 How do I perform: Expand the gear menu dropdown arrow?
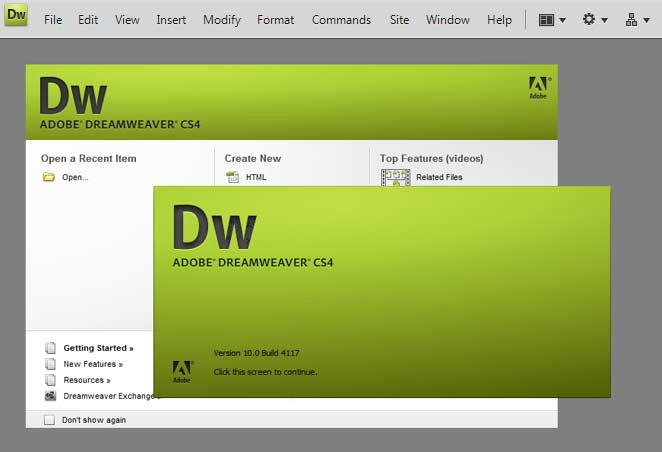click(605, 20)
